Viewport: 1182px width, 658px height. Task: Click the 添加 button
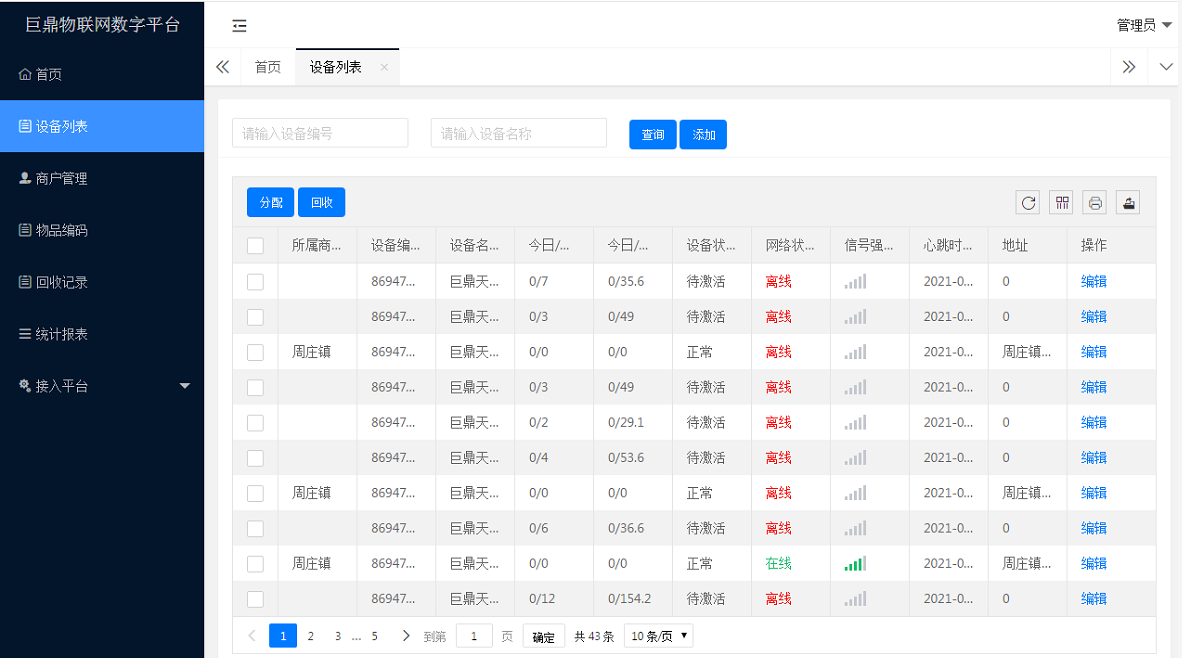(x=703, y=134)
